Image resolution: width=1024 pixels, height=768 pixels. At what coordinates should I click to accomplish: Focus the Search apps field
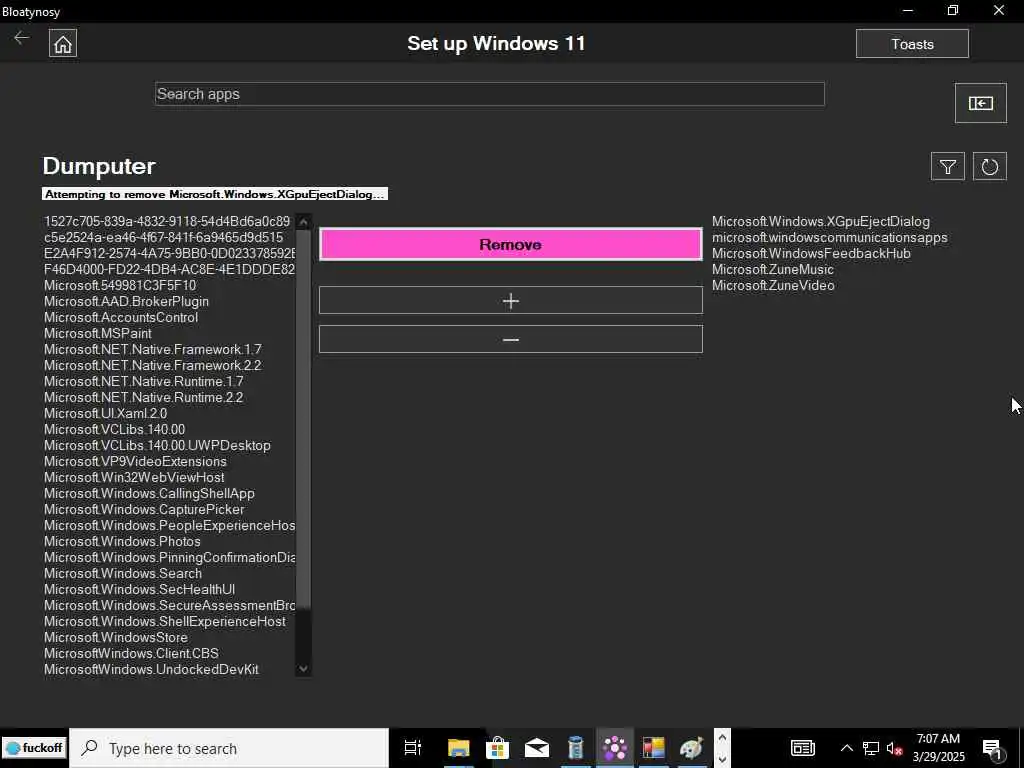tap(490, 94)
